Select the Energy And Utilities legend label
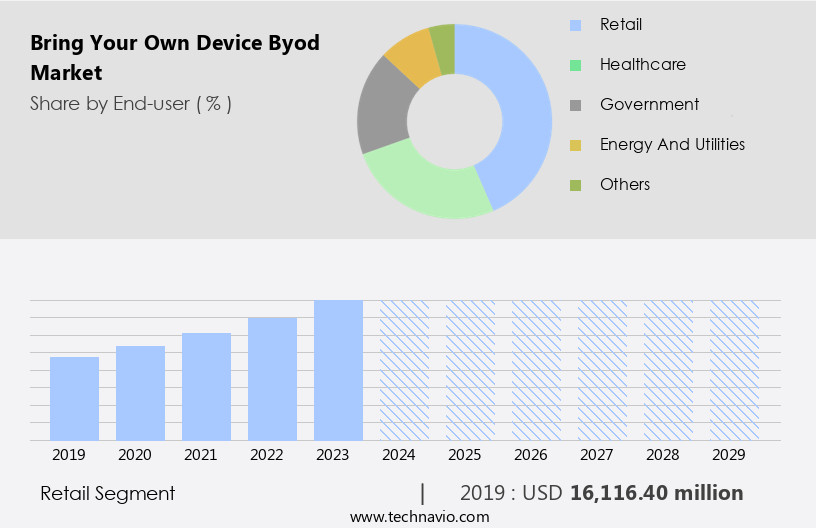Screen dimensions: 816x528 [672, 144]
